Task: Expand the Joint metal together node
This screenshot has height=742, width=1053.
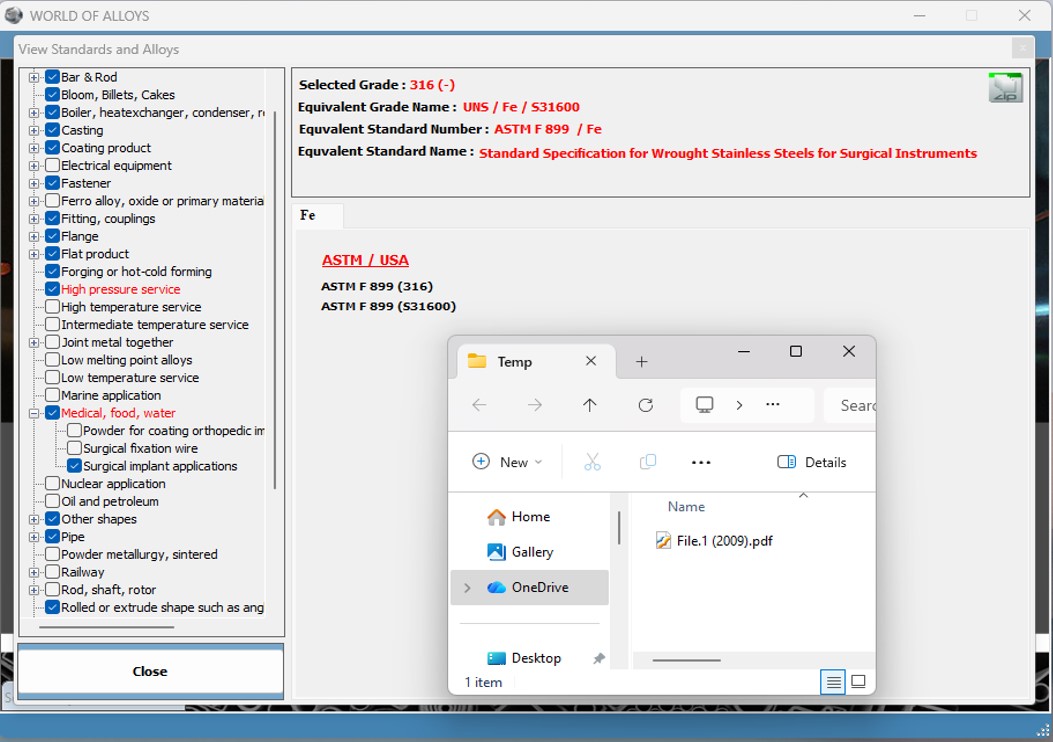Action: [34, 342]
